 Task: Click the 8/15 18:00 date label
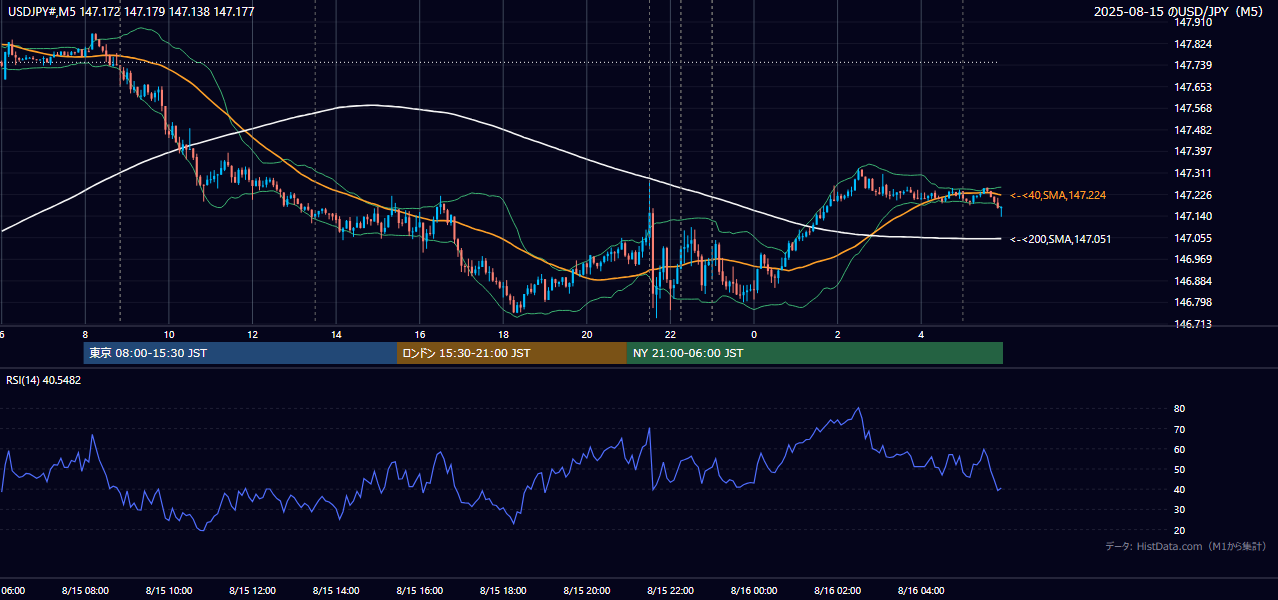(503, 590)
